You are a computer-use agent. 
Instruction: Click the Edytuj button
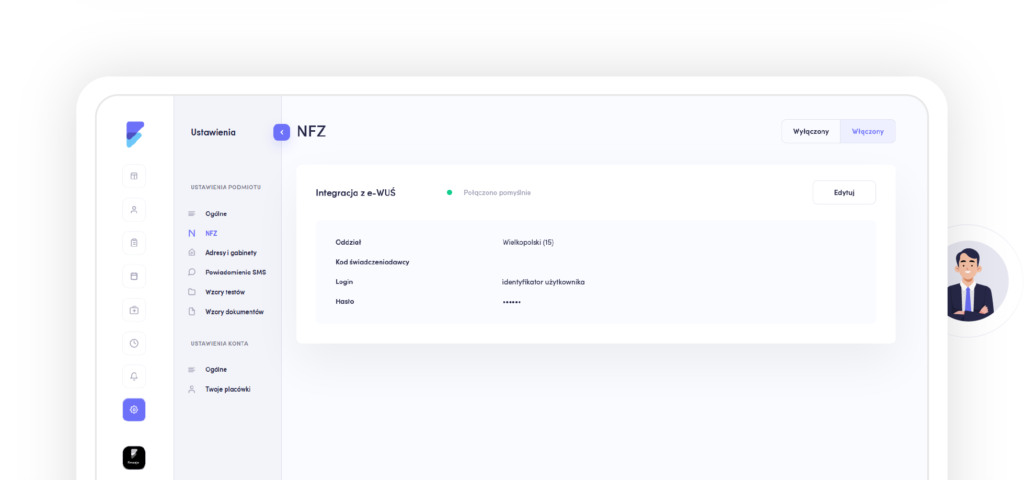[844, 193]
